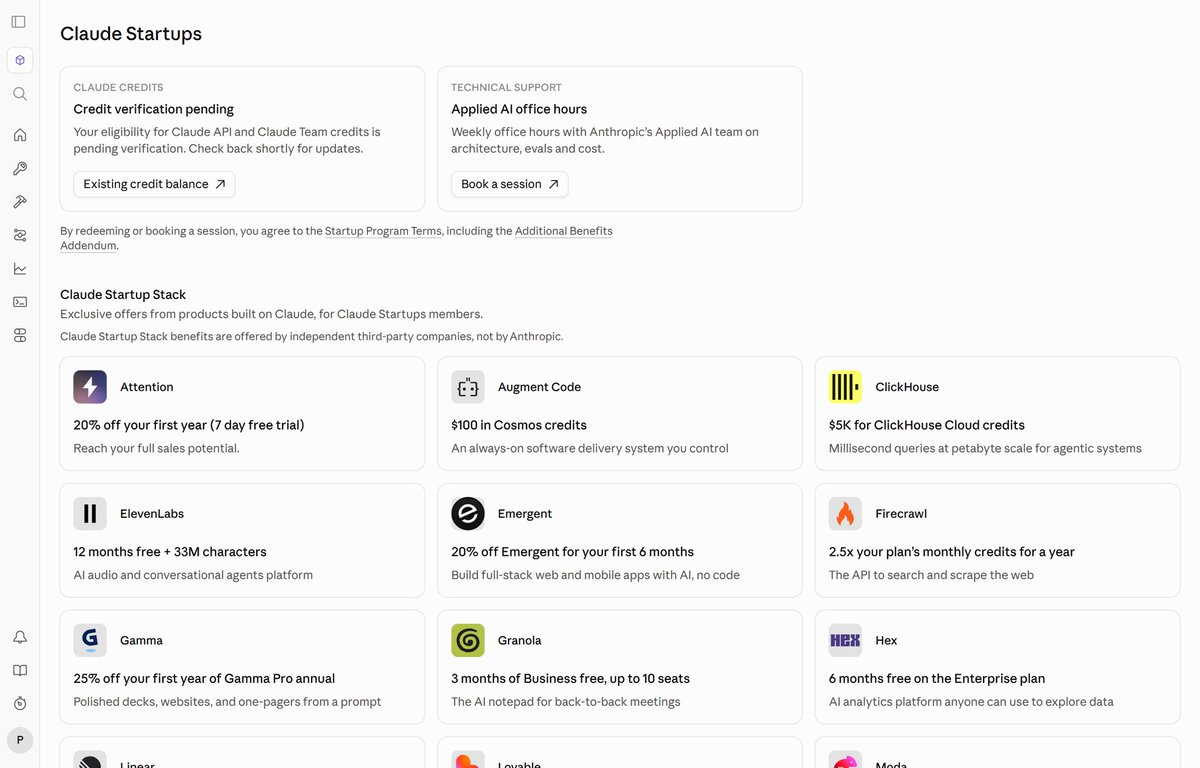Open the documentation book icon

20,670
